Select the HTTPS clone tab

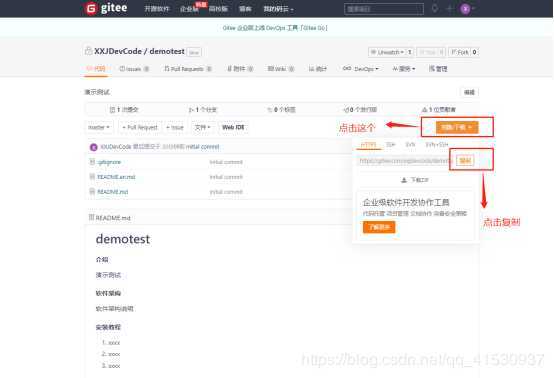pos(369,145)
